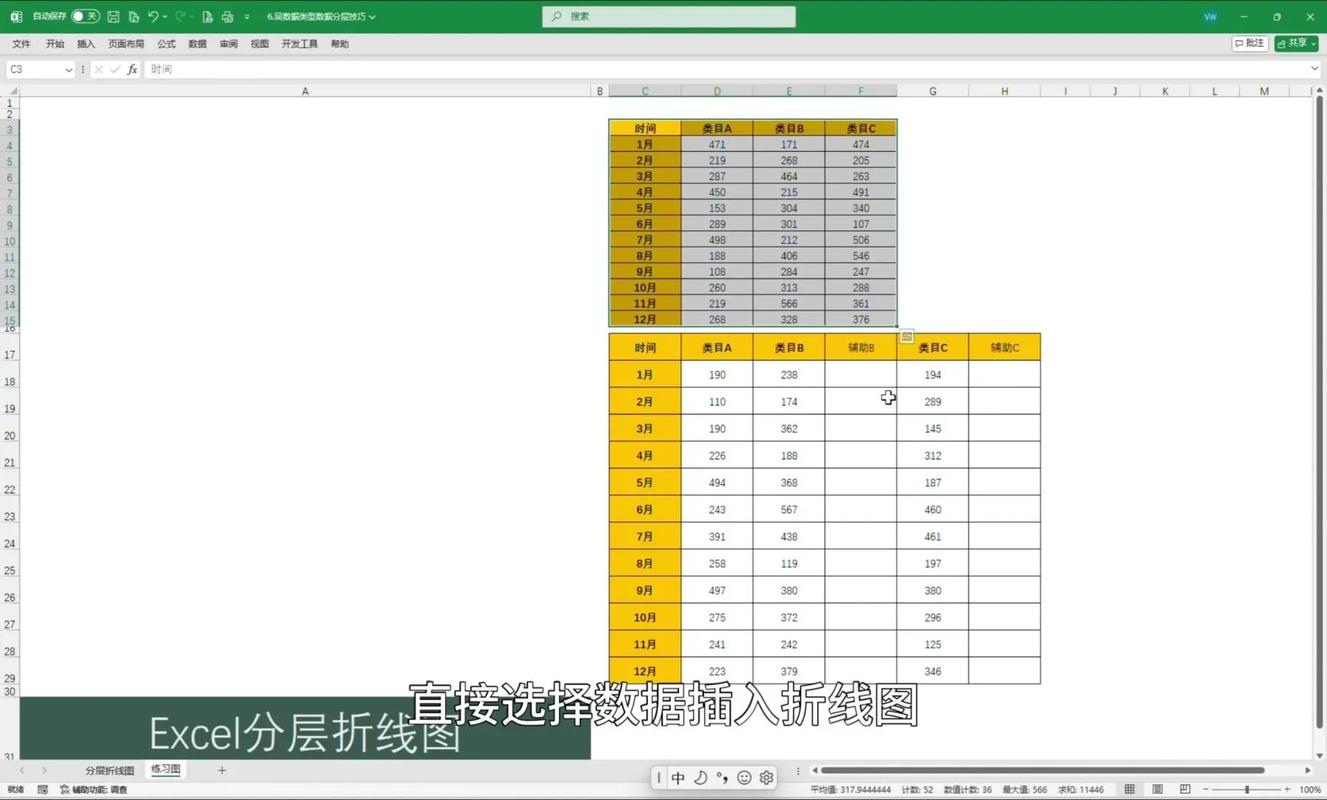1327x800 pixels.
Task: Click the Insert Function fx icon
Action: 132,70
